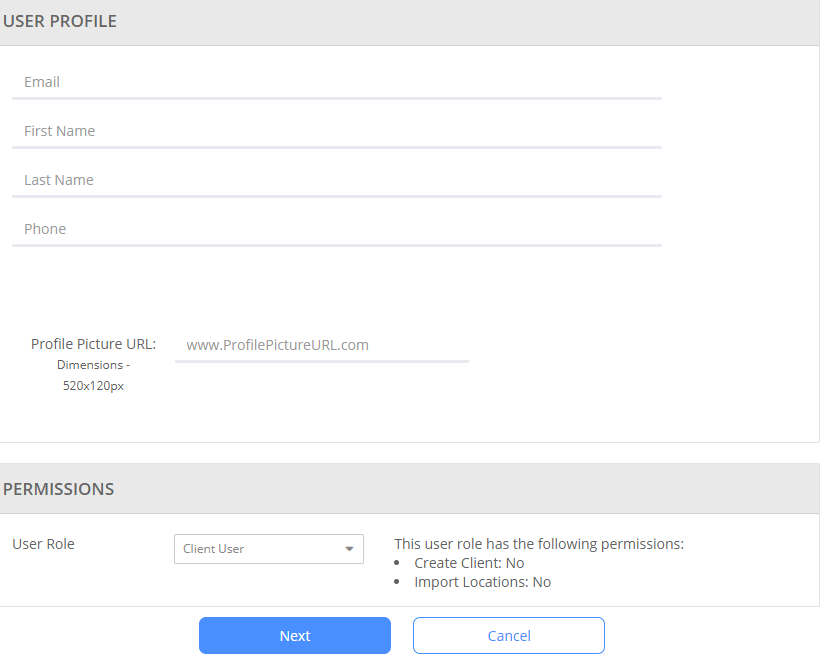Click the dropdown arrow beside Client User

(x=349, y=549)
